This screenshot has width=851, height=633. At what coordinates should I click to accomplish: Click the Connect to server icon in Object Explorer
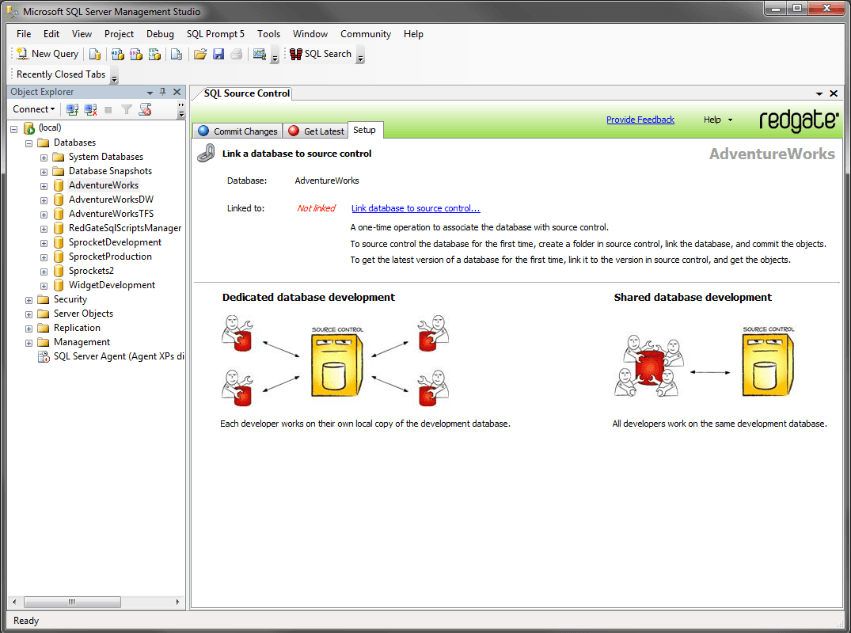pyautogui.click(x=73, y=108)
